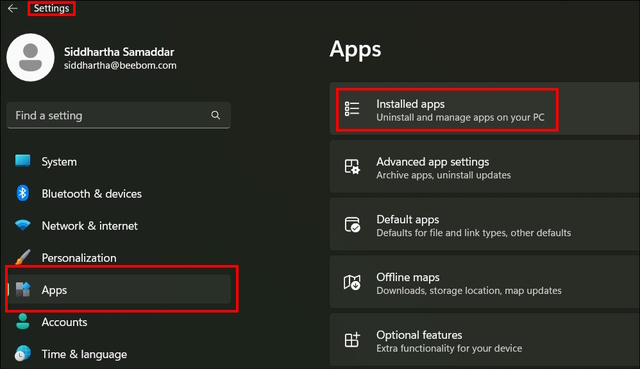Click the name Siddhartha Samaddar
The image size is (640, 369).
[119, 52]
